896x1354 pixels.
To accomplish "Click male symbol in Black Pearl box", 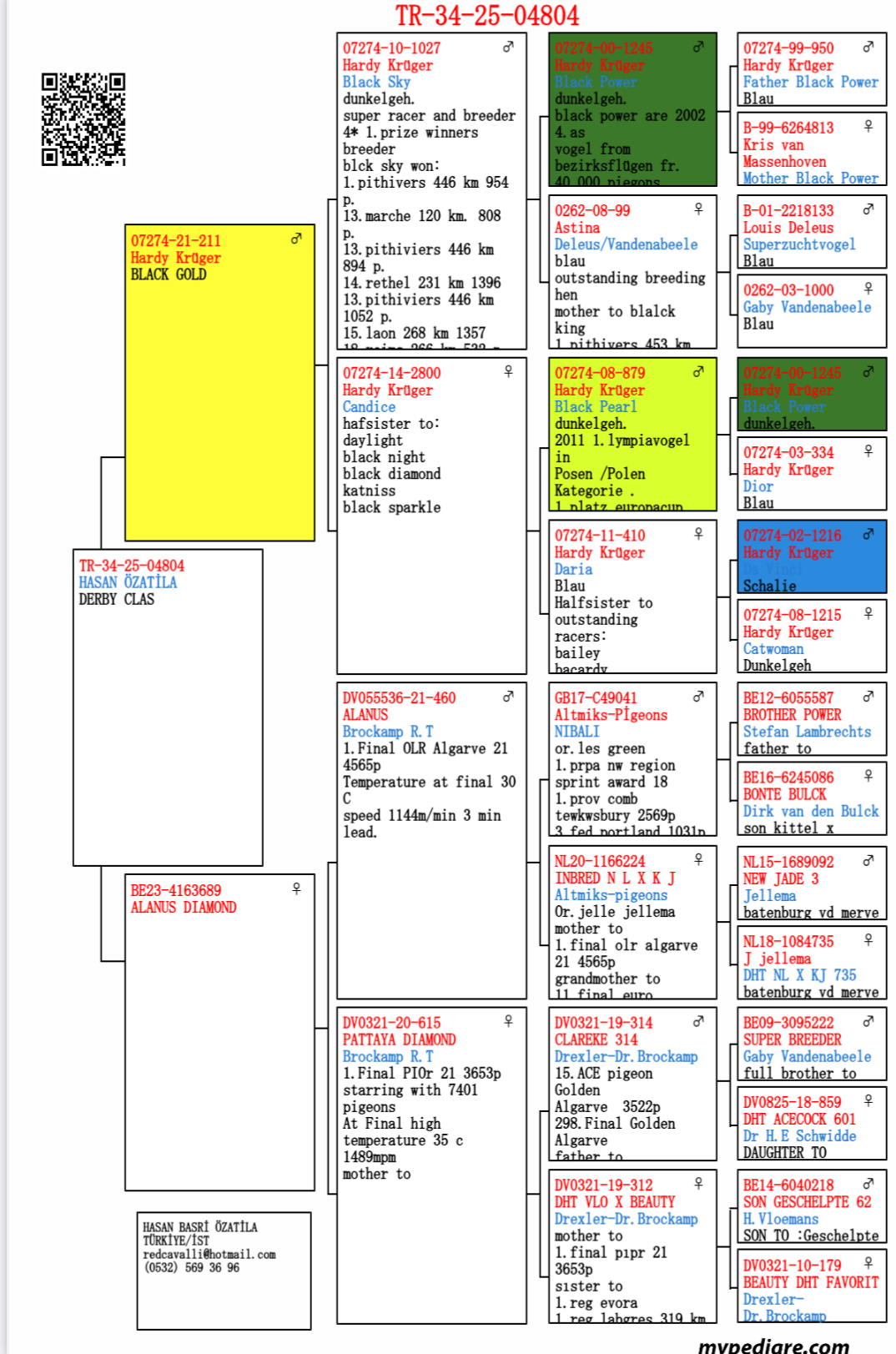I will pyautogui.click(x=698, y=372).
